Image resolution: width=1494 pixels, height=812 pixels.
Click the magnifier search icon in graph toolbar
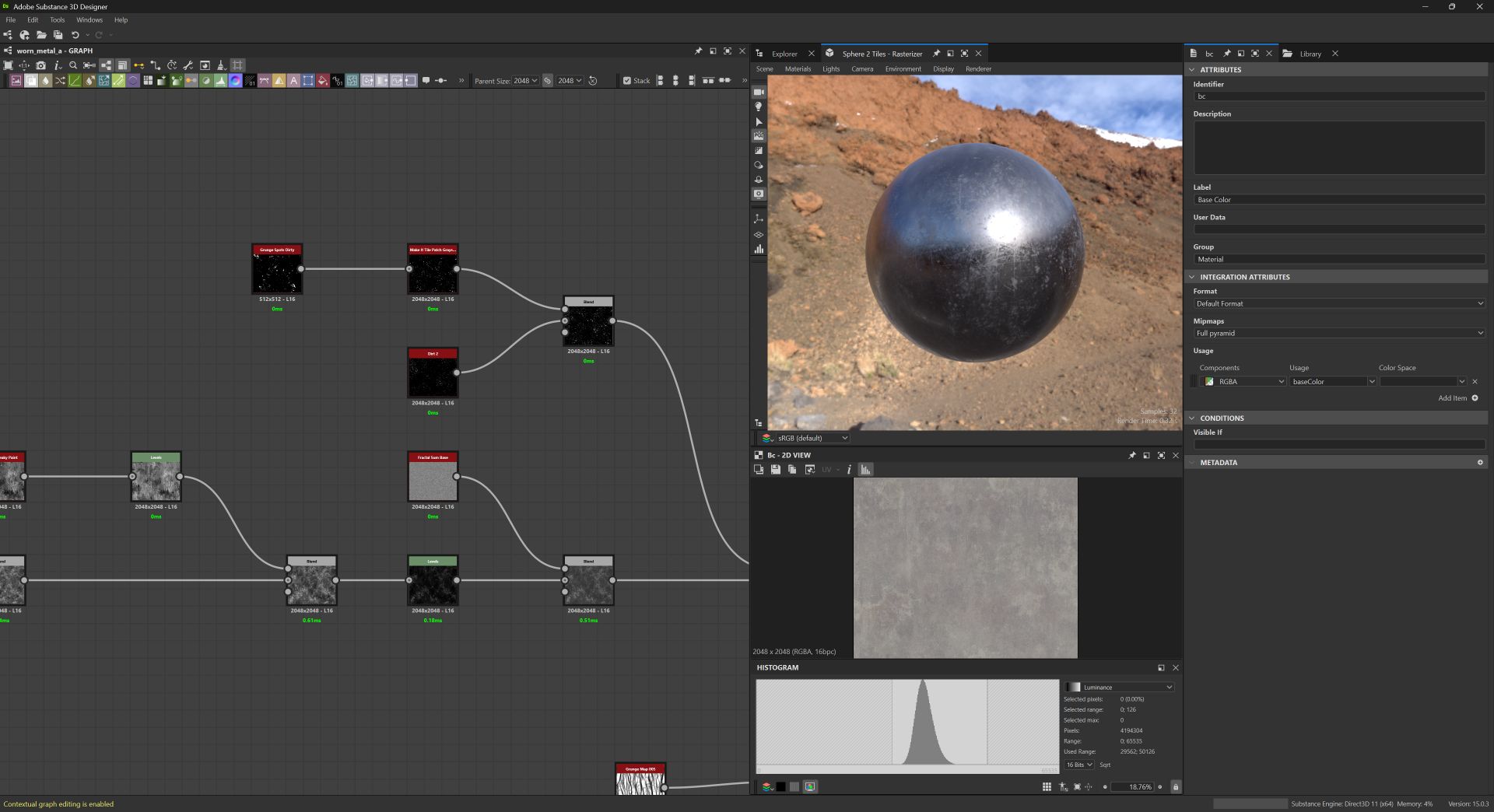coord(73,65)
